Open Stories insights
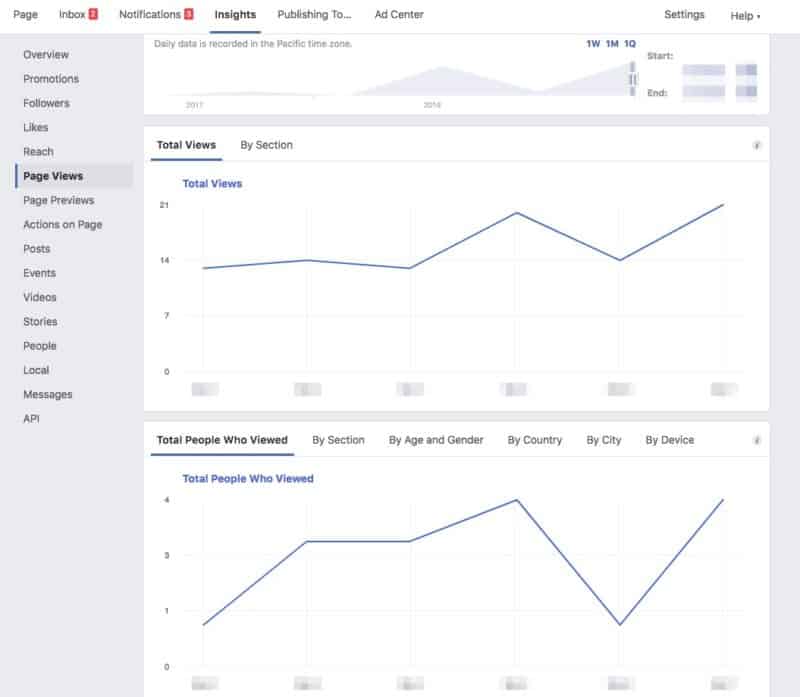800x697 pixels. [x=40, y=321]
